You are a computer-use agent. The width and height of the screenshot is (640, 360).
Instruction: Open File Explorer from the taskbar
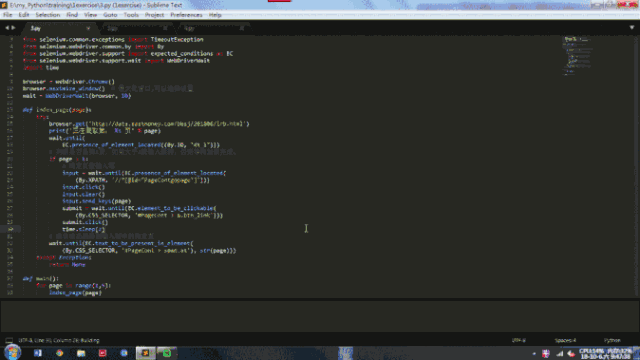[81, 353]
